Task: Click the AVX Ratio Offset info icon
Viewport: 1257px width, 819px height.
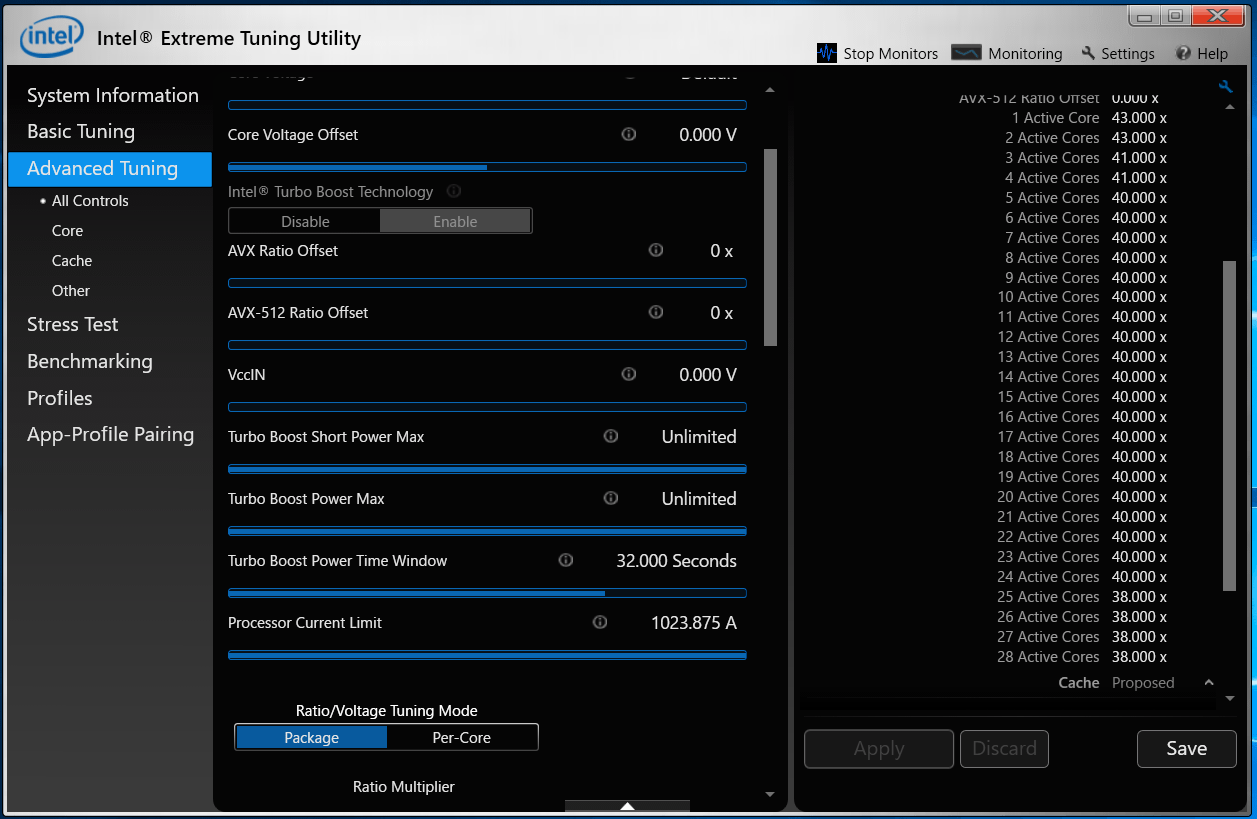Action: (656, 250)
